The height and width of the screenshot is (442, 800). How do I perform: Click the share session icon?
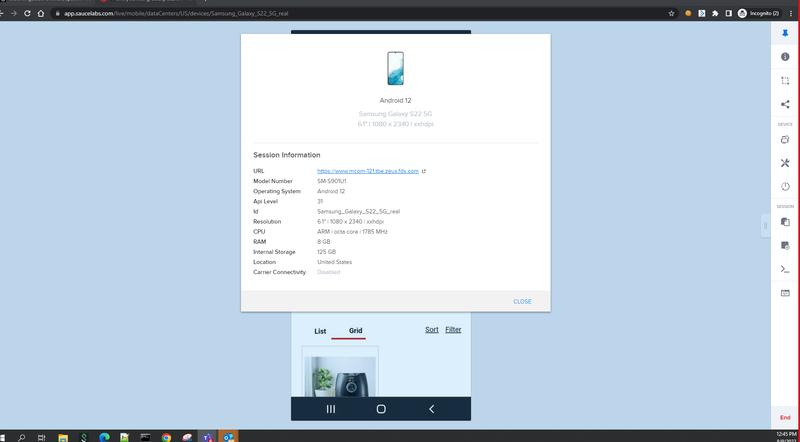785,104
